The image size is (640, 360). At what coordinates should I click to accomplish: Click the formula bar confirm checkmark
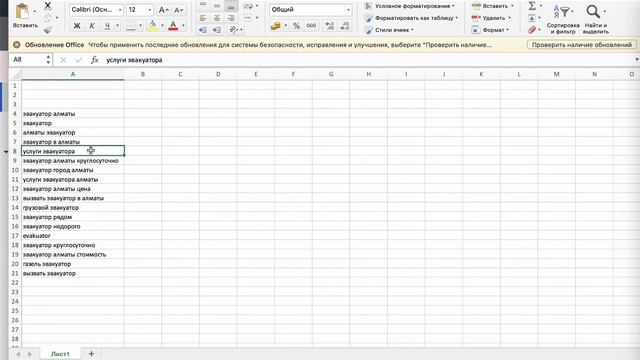pos(79,60)
